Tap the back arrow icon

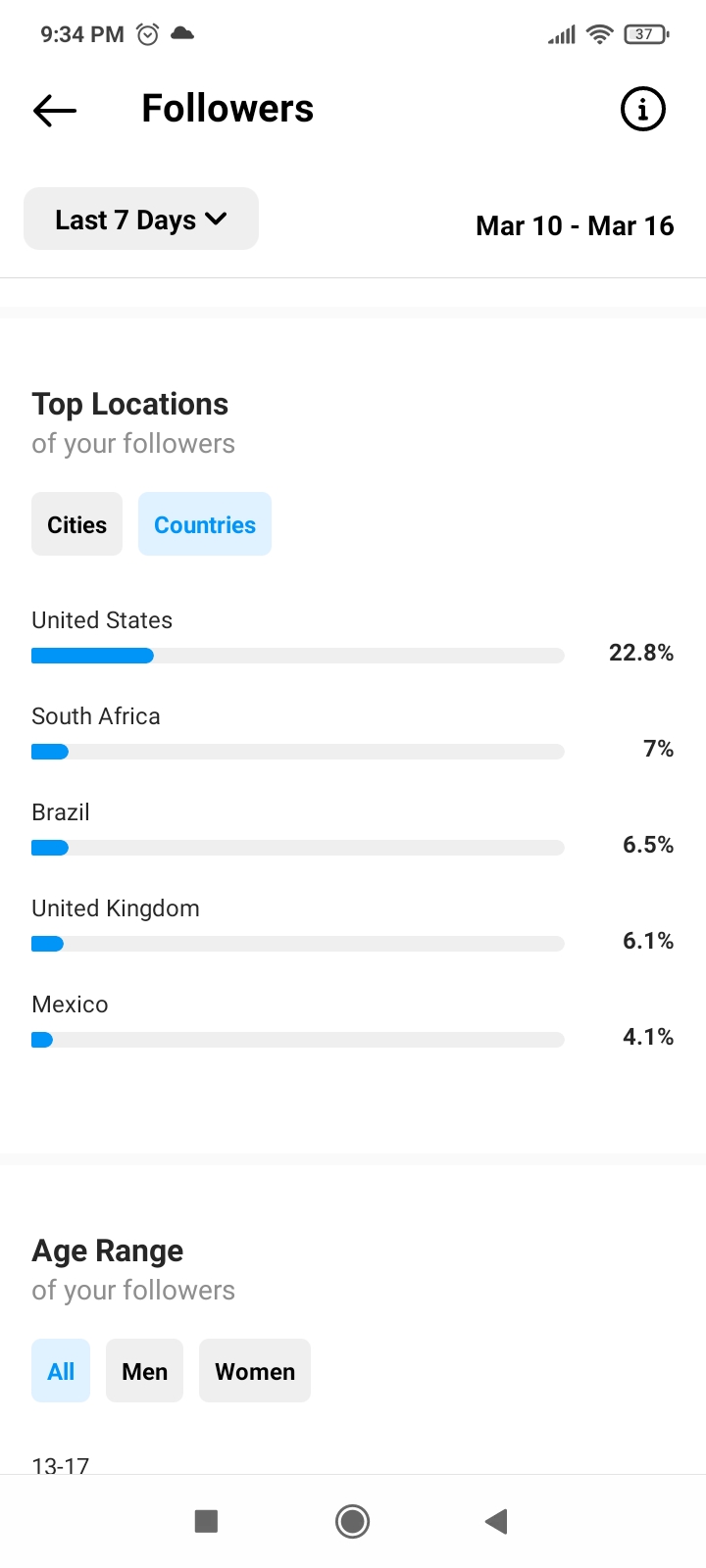coord(55,110)
